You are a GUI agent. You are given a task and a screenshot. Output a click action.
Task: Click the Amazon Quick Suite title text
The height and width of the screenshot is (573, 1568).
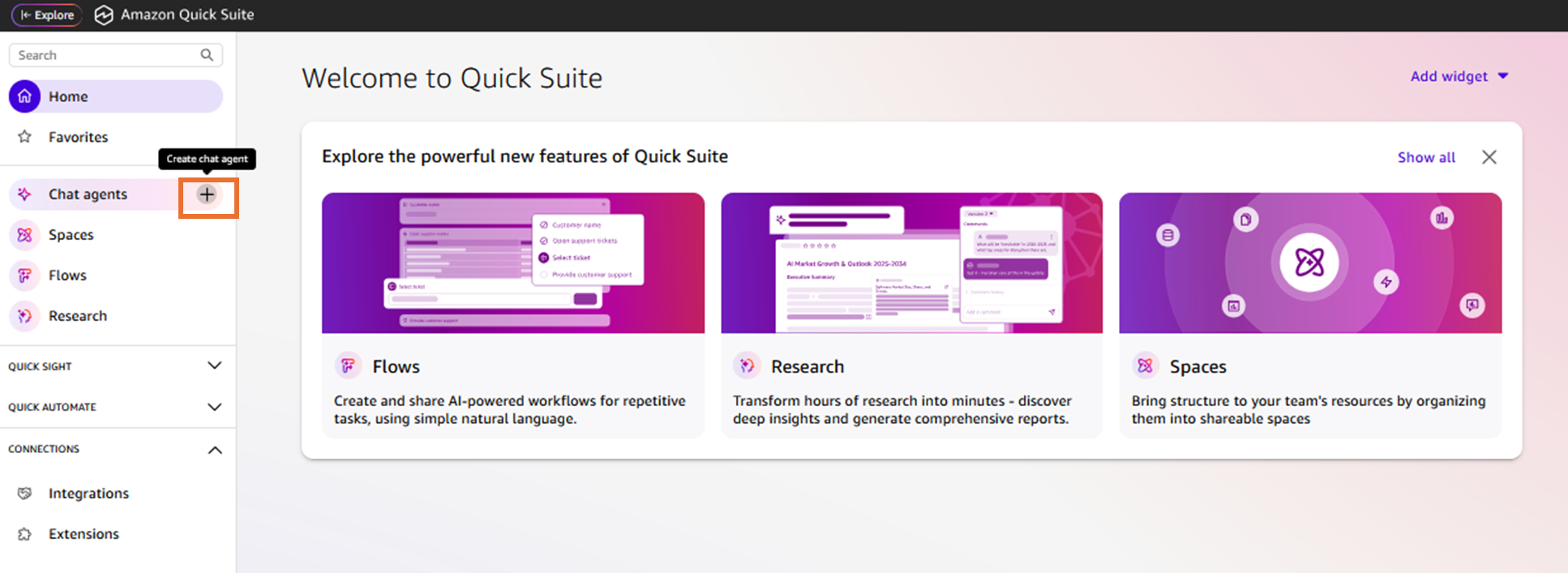click(x=187, y=15)
